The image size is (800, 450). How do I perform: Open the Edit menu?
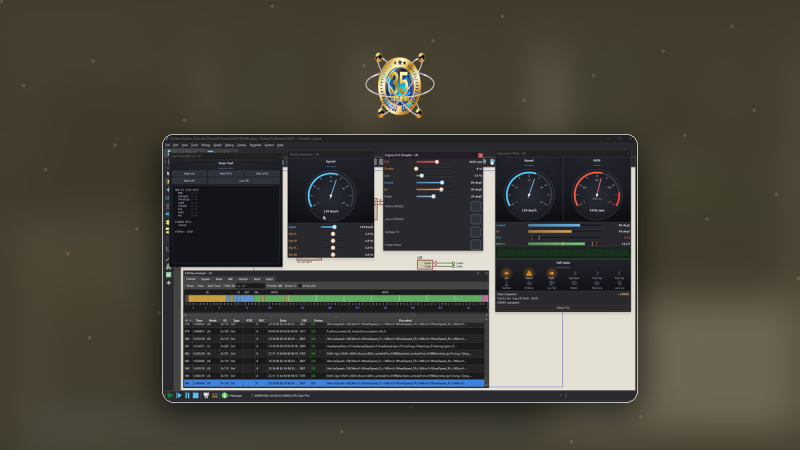(176, 145)
